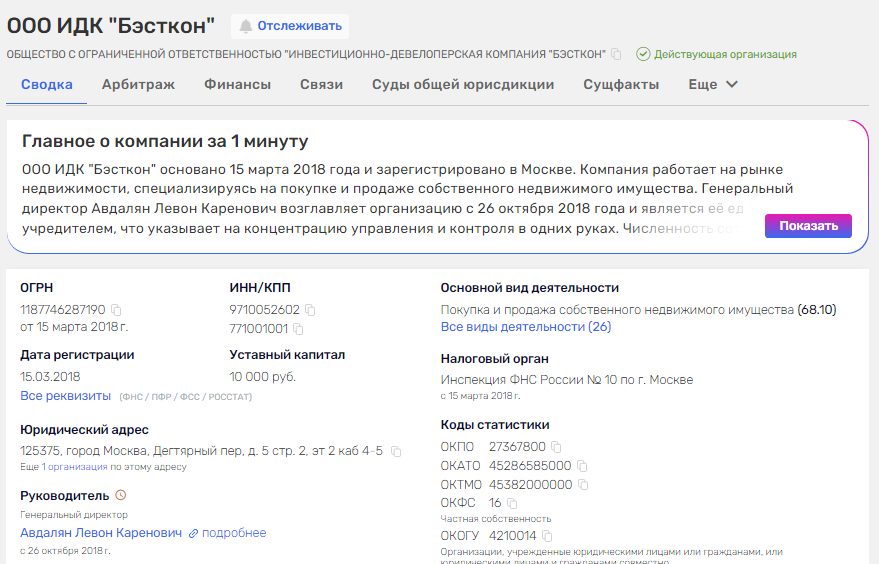Image resolution: width=879 pixels, height=564 pixels.
Task: Copy the full organization name
Action: 616,54
